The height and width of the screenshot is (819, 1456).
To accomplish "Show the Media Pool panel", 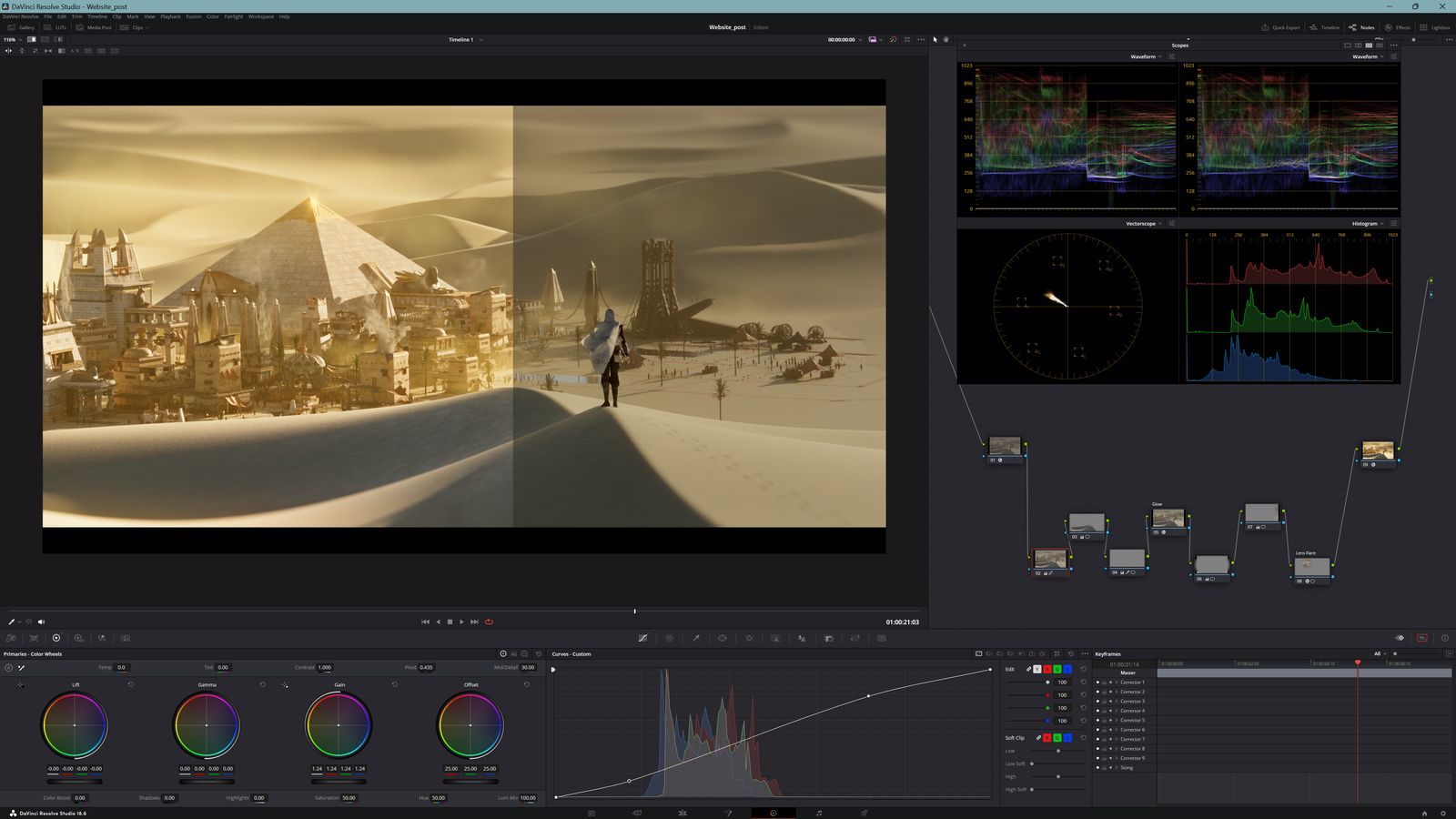I will 94,27.
